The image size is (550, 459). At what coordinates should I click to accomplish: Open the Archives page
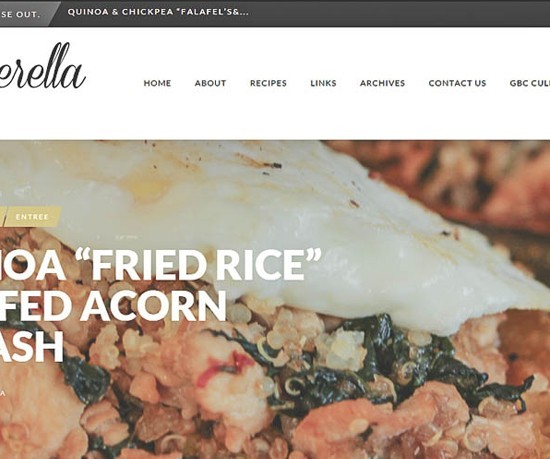pyautogui.click(x=382, y=83)
